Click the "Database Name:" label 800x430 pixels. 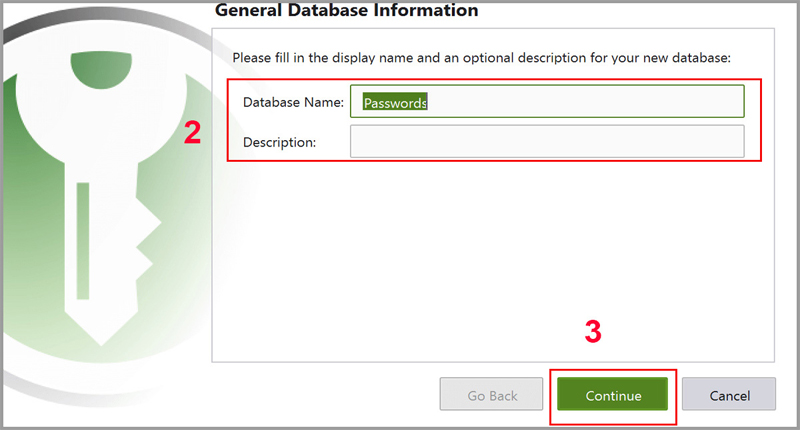[293, 102]
